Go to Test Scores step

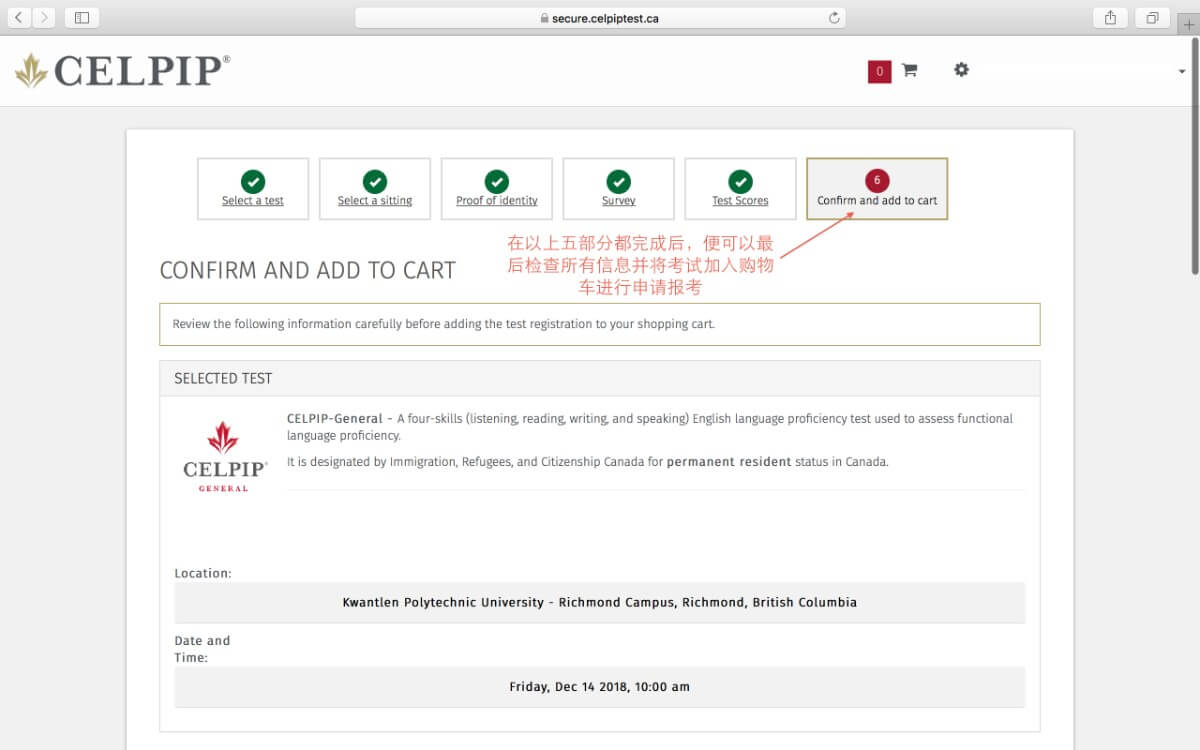click(x=740, y=189)
